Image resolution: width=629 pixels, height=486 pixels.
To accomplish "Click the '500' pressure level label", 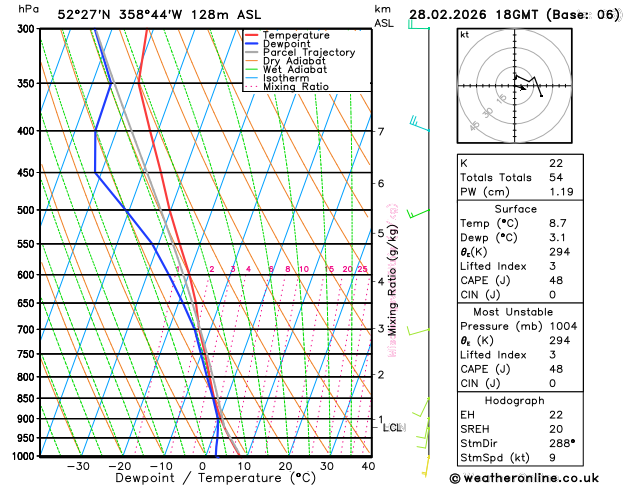I will click(28, 210).
